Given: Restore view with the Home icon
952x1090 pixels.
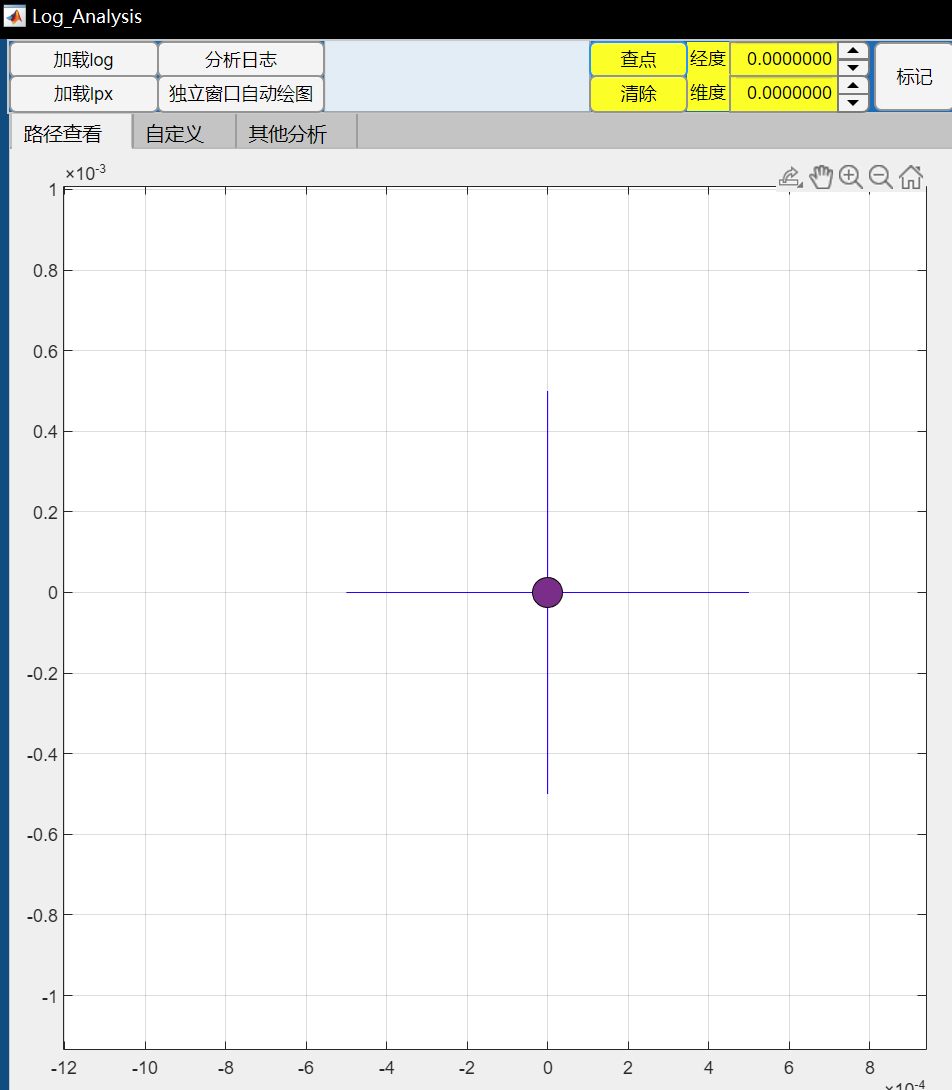Looking at the screenshot, I should tap(911, 178).
